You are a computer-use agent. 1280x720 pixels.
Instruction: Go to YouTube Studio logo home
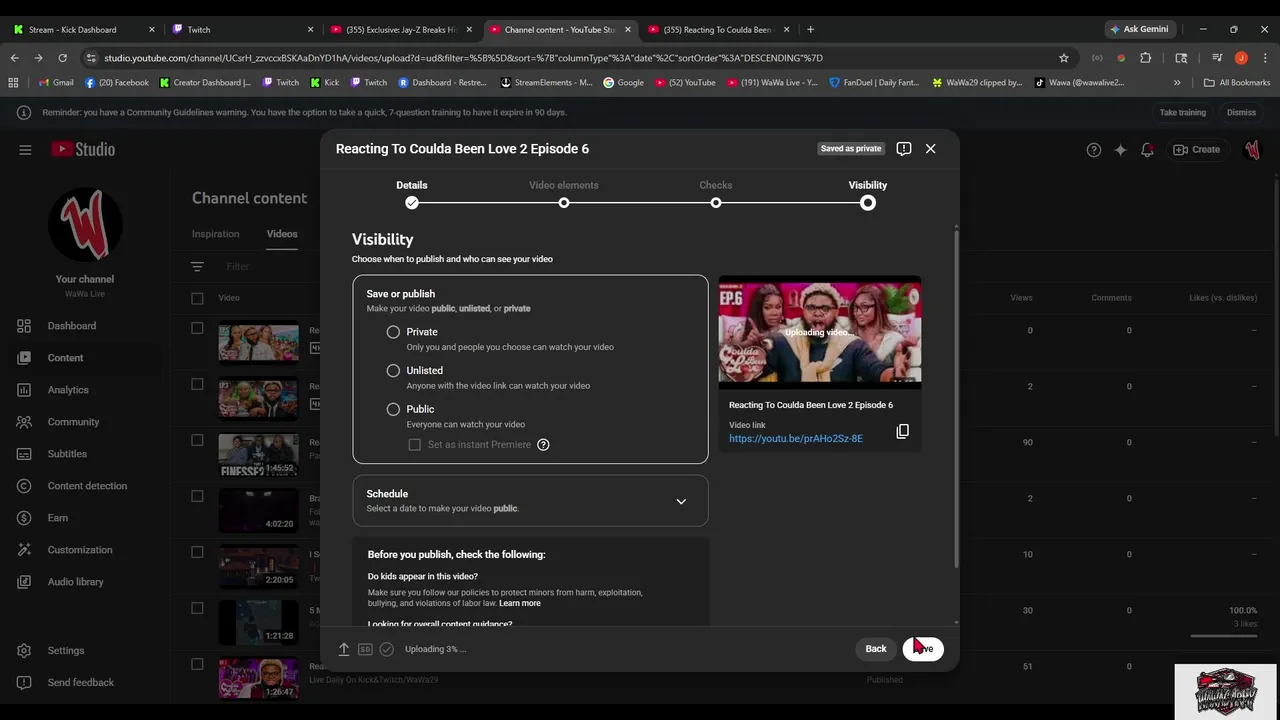pyautogui.click(x=84, y=149)
